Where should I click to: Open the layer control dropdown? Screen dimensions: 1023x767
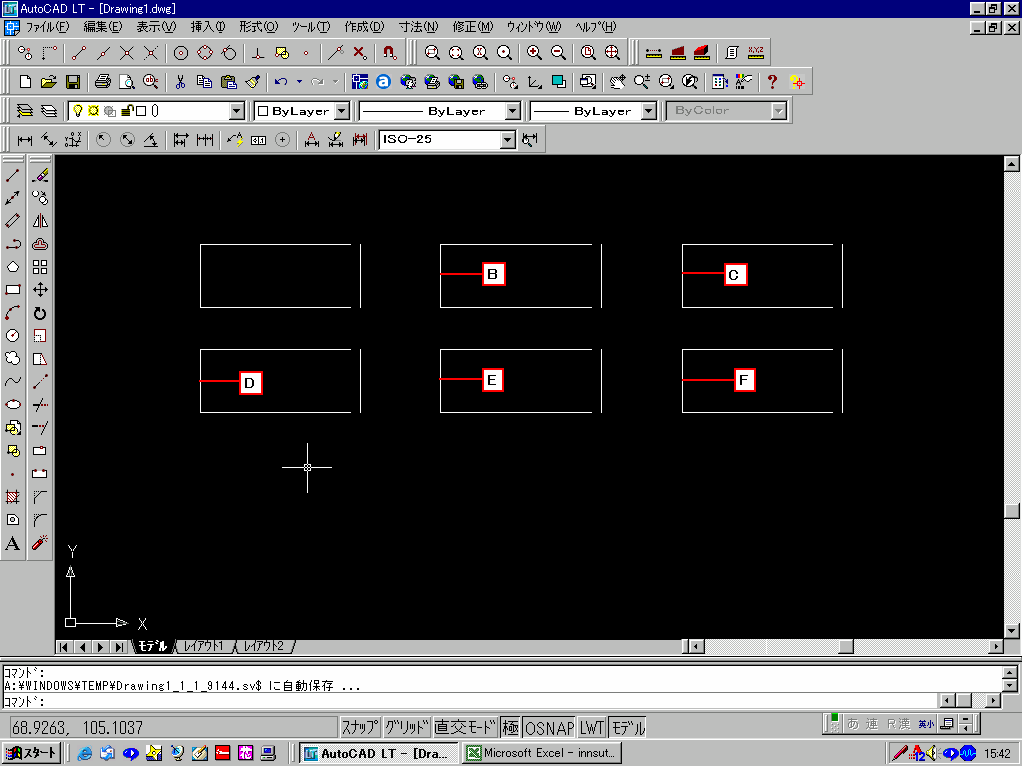point(237,112)
